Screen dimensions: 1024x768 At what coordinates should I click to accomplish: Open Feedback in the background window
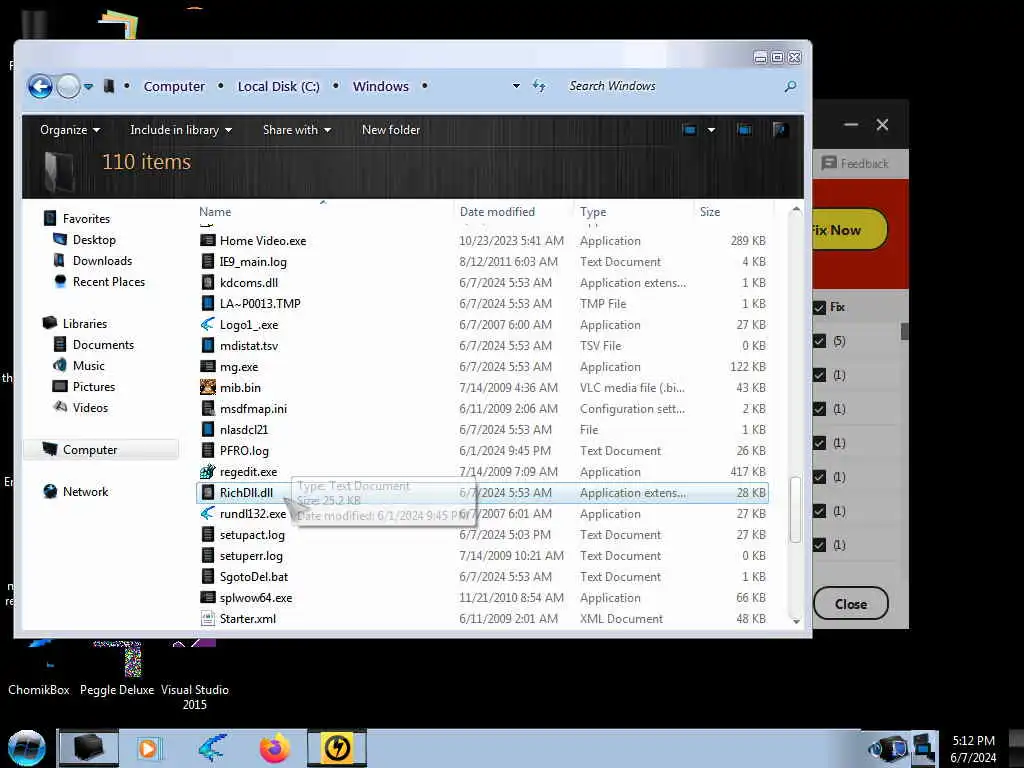[x=855, y=163]
